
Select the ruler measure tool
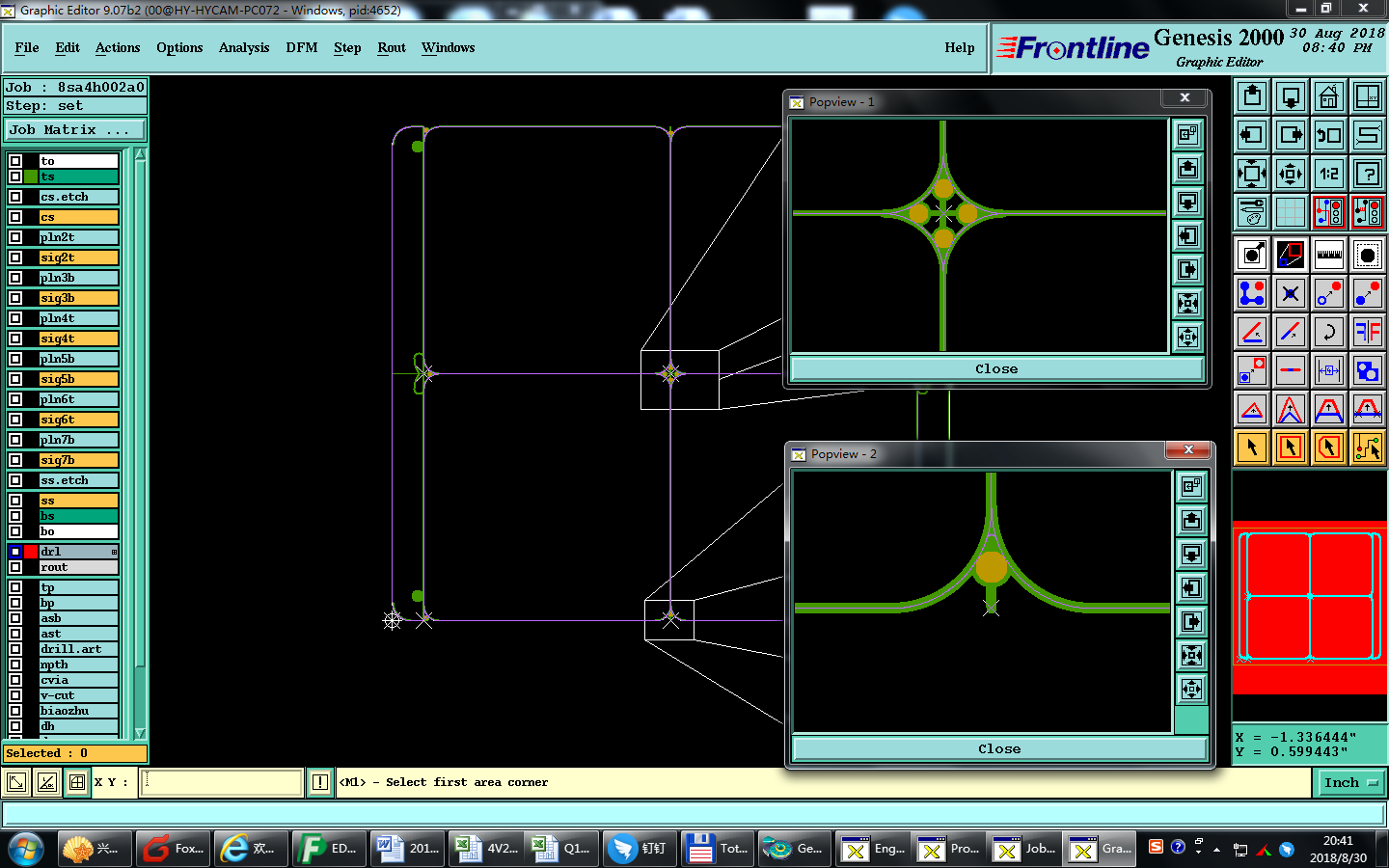[x=1329, y=255]
